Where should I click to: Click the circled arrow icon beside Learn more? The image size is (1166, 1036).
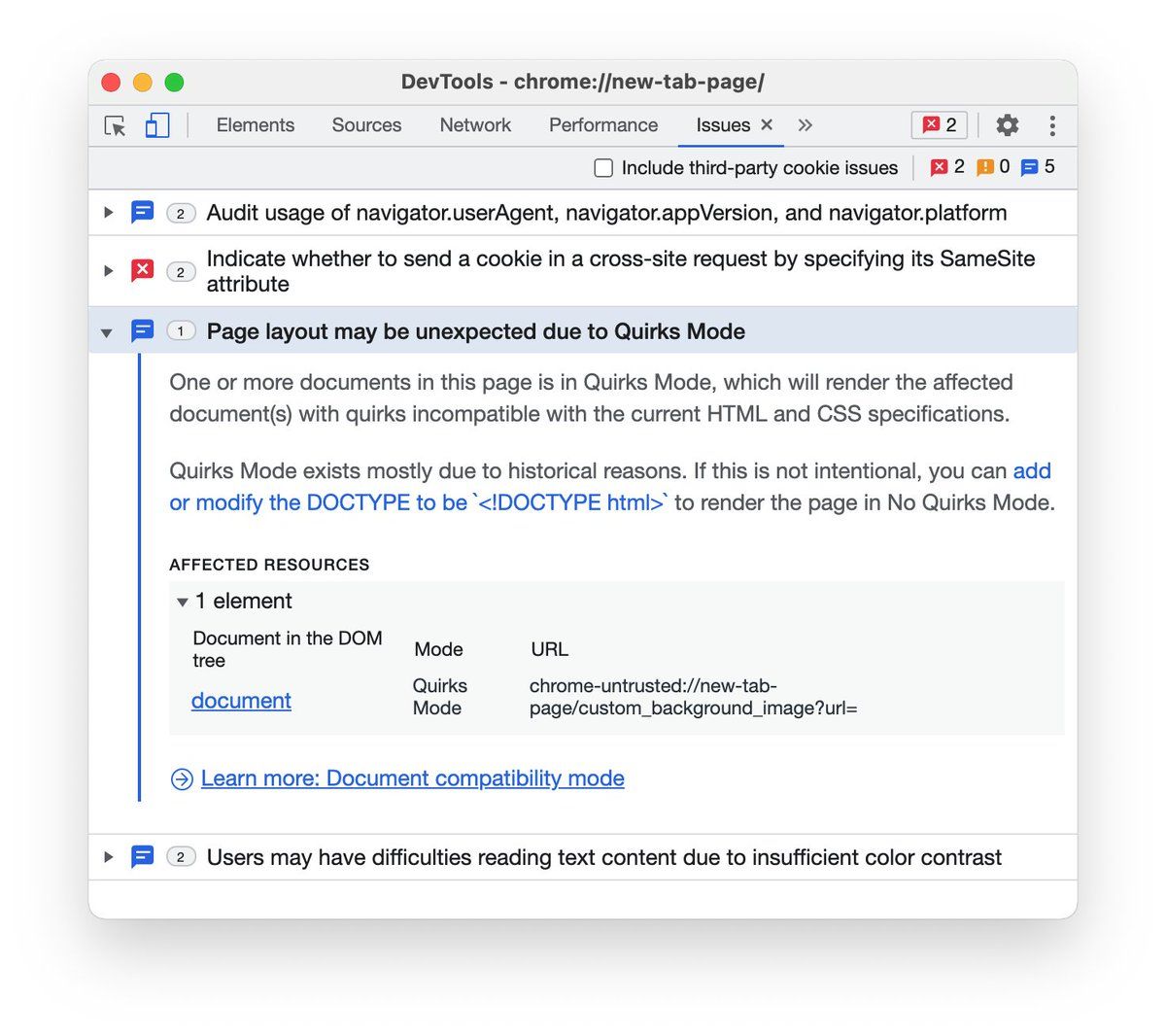182,779
